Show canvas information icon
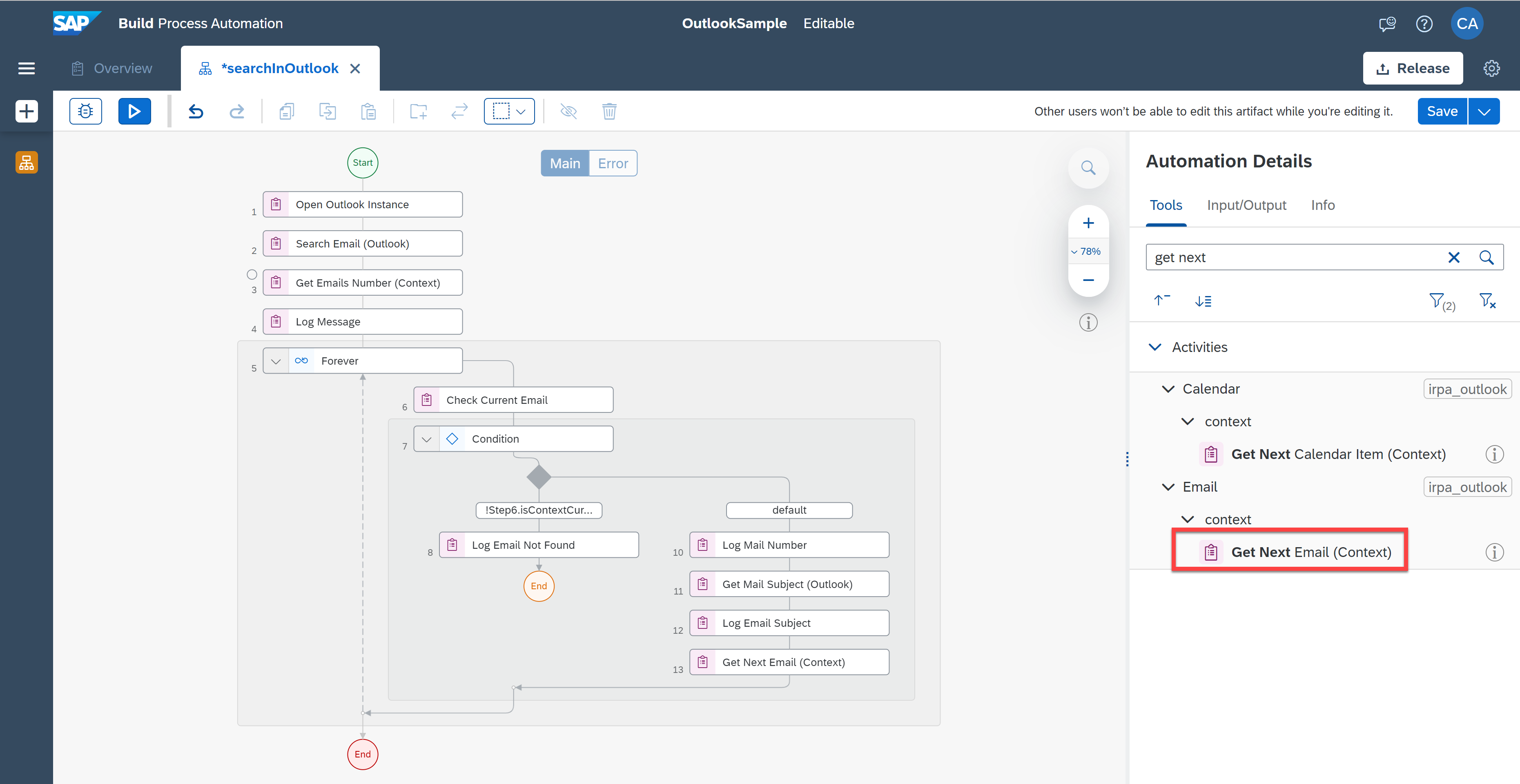The width and height of the screenshot is (1520, 784). point(1088,323)
